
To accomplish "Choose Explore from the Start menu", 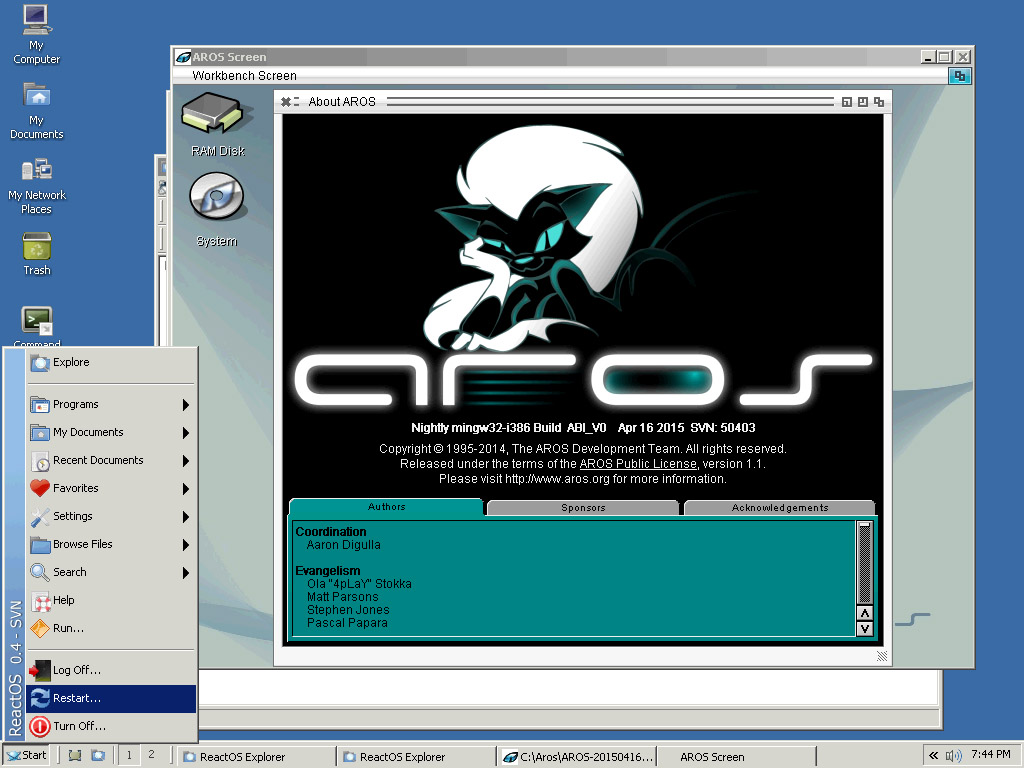I will click(x=112, y=362).
